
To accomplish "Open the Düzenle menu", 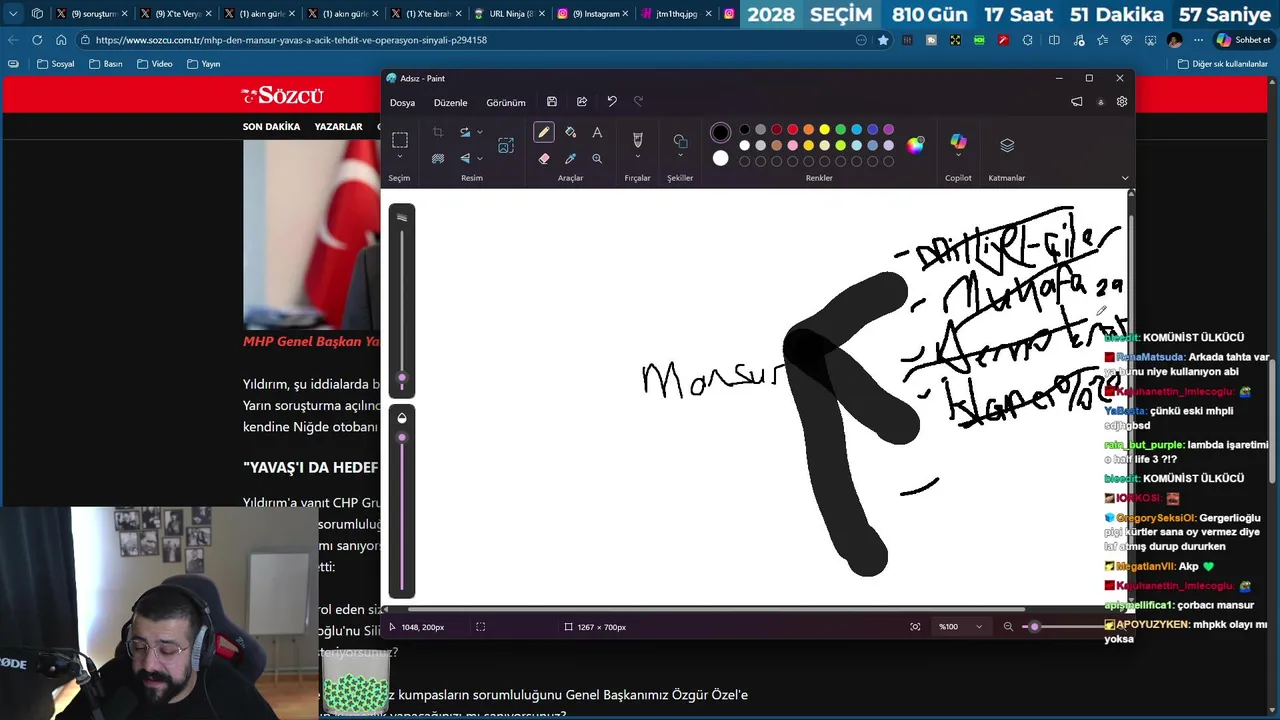I will [x=450, y=102].
